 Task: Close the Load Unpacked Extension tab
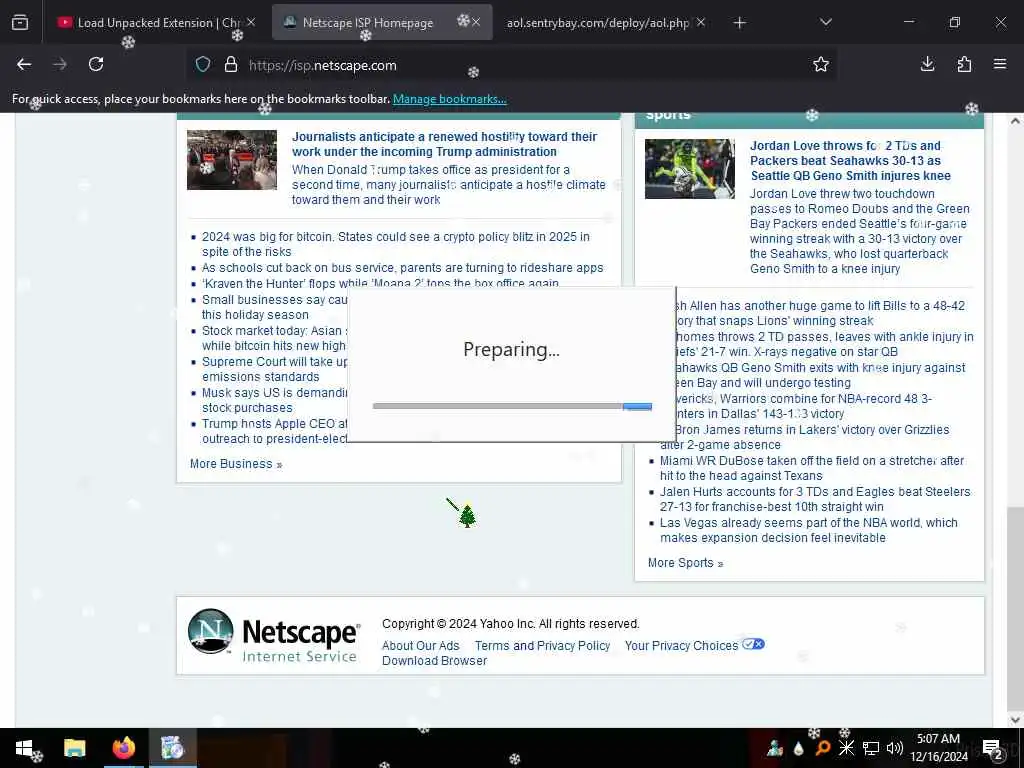[251, 22]
